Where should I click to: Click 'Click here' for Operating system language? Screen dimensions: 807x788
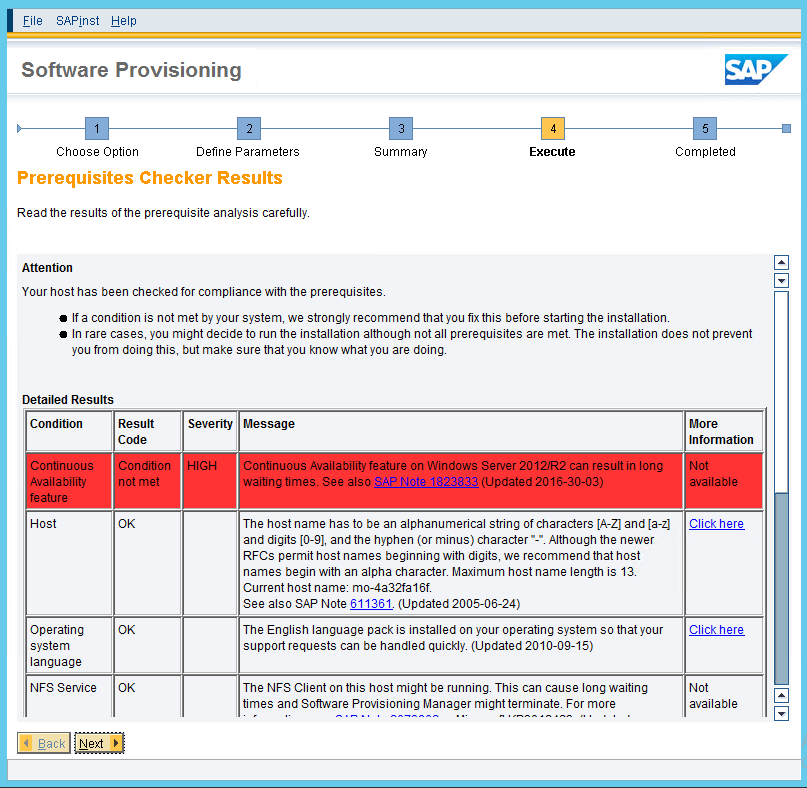point(716,630)
